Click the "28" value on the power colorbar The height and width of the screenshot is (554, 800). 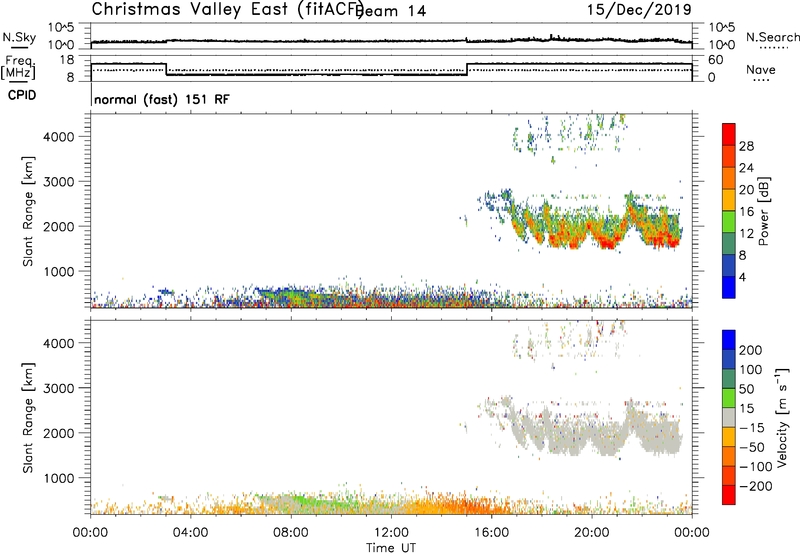tap(746, 146)
